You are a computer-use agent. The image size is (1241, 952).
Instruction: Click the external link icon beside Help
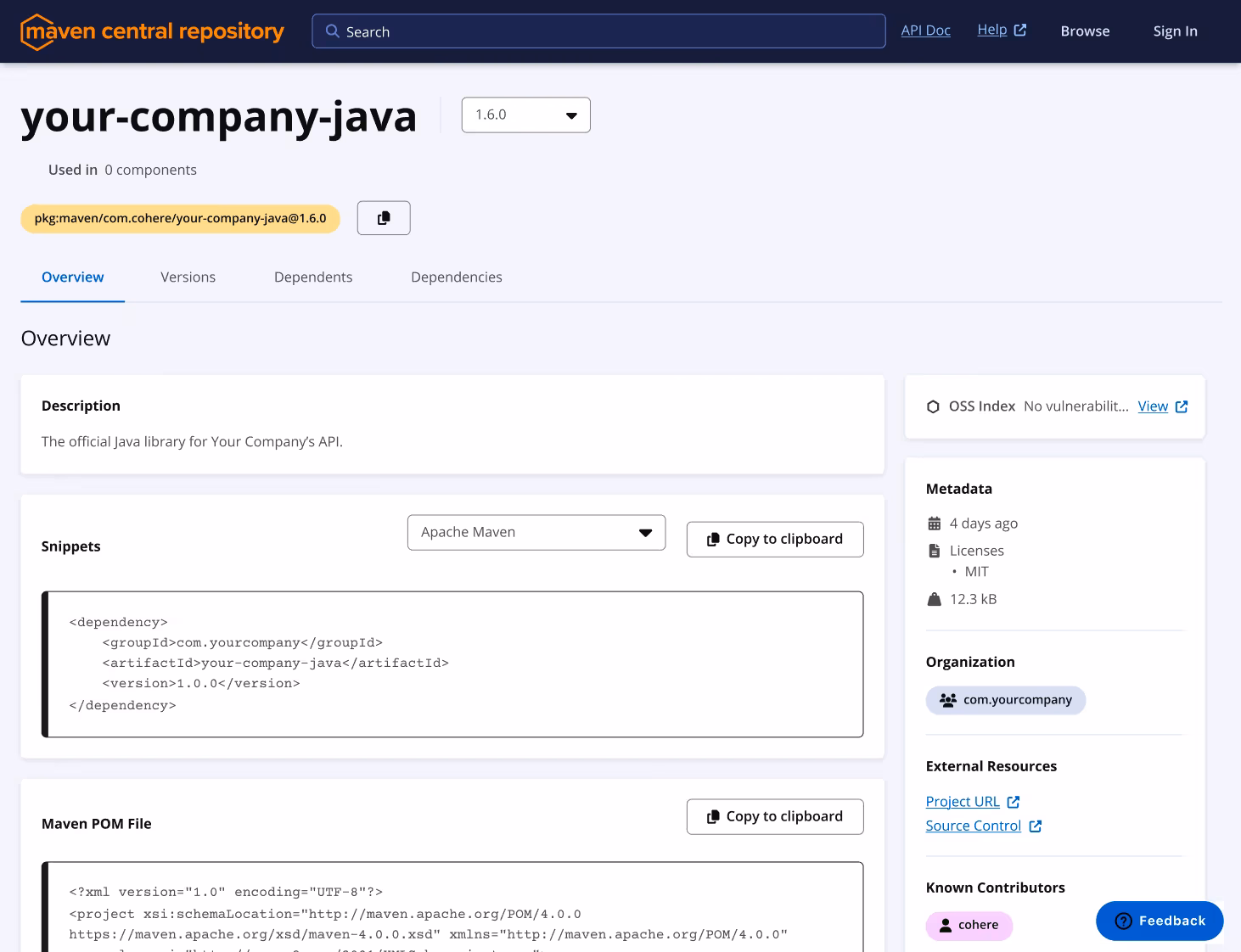pos(1020,30)
